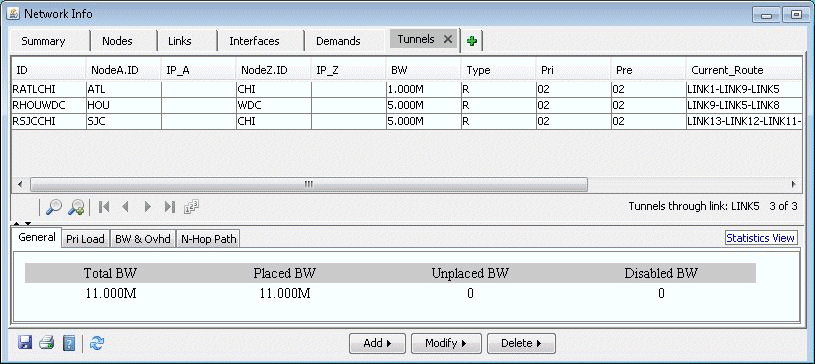Click the 1.000M bandwidth cell
This screenshot has width=815, height=364.
[423, 89]
